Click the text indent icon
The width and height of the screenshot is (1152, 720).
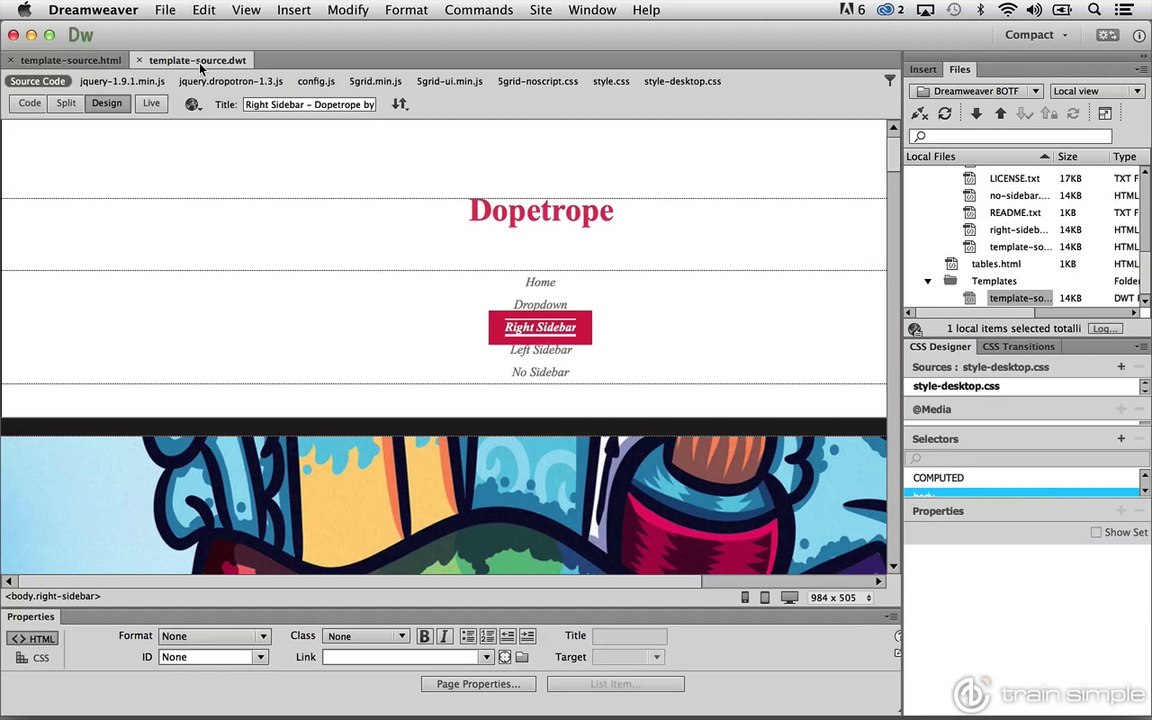(x=528, y=636)
